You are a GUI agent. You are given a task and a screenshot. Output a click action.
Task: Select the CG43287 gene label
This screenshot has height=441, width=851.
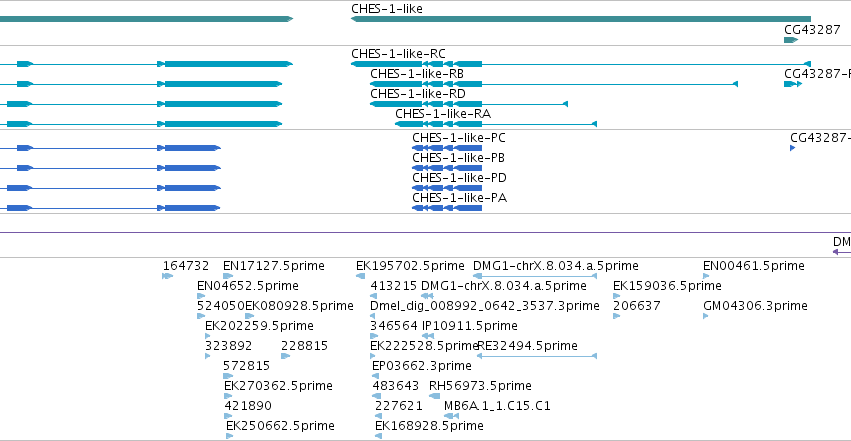(812, 30)
